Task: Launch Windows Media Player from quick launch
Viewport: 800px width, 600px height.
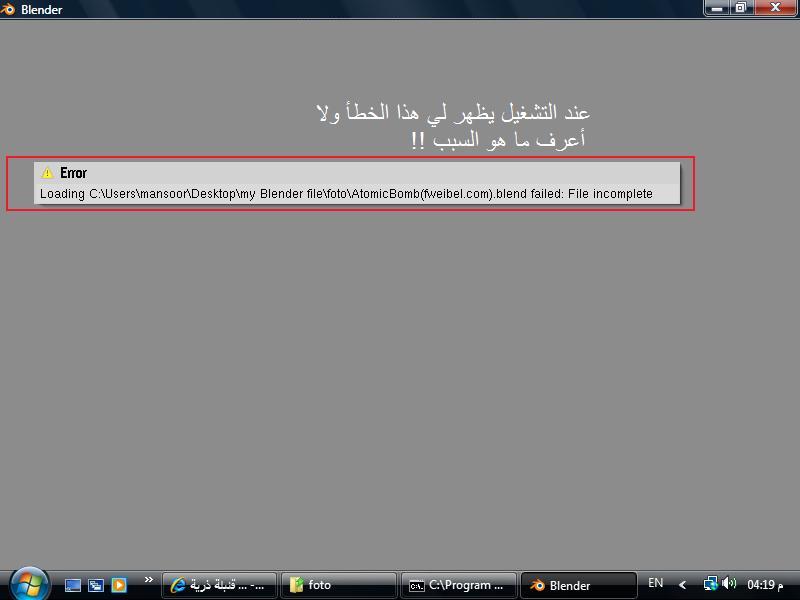Action: pyautogui.click(x=119, y=585)
